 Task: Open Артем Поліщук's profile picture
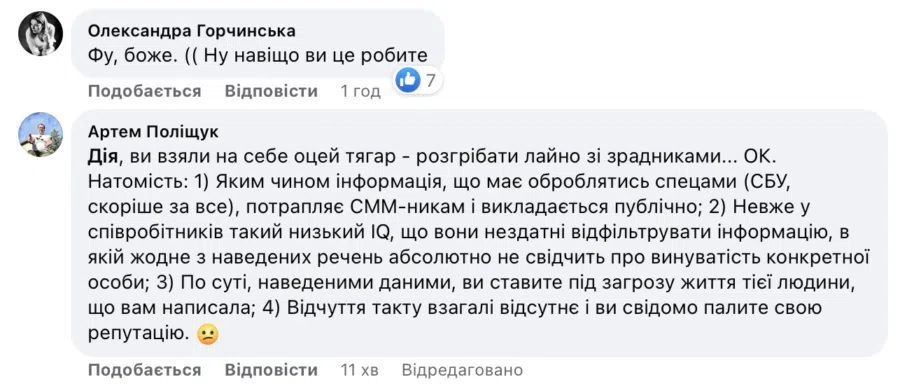coord(41,134)
